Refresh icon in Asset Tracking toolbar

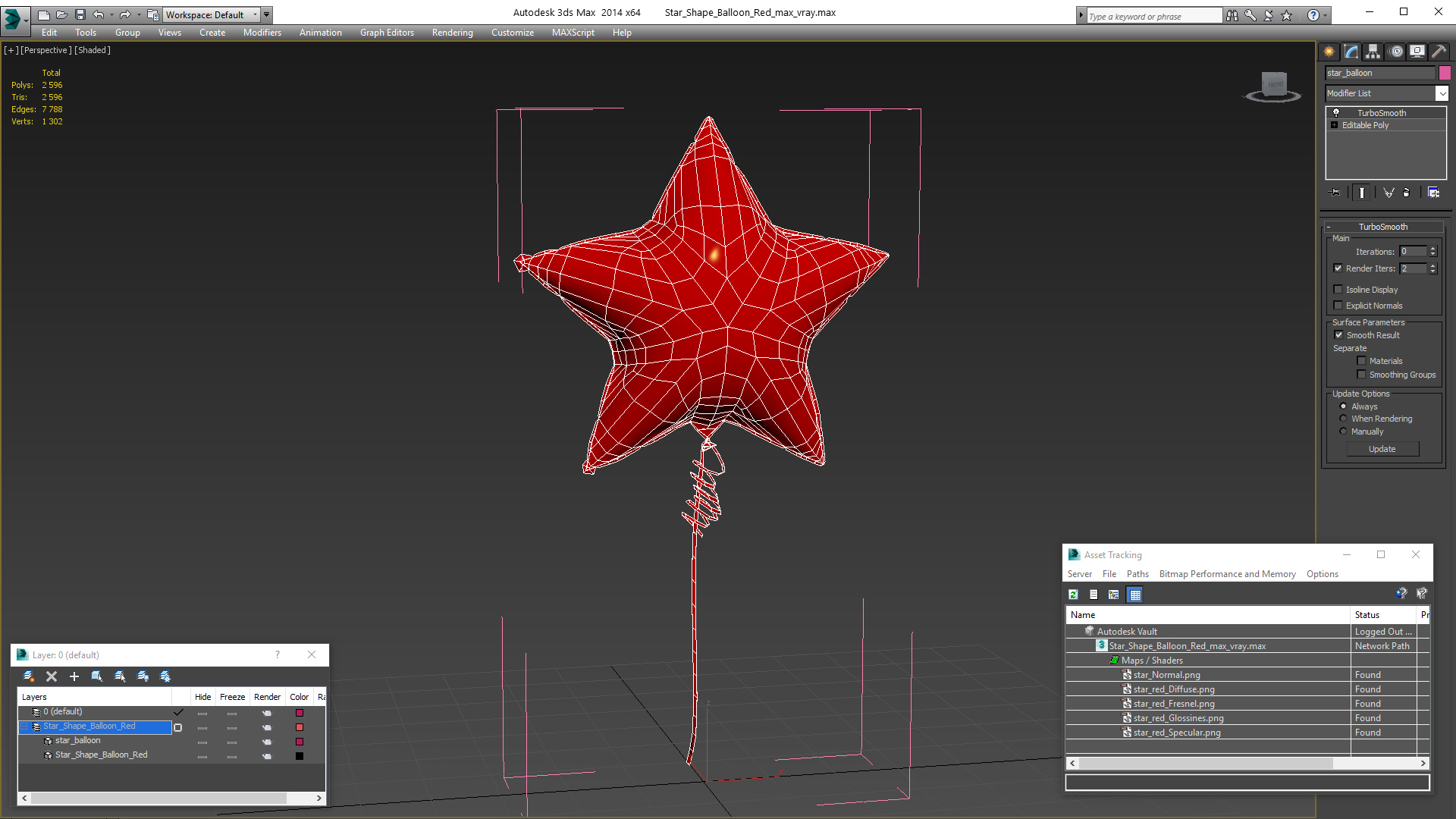point(1073,595)
